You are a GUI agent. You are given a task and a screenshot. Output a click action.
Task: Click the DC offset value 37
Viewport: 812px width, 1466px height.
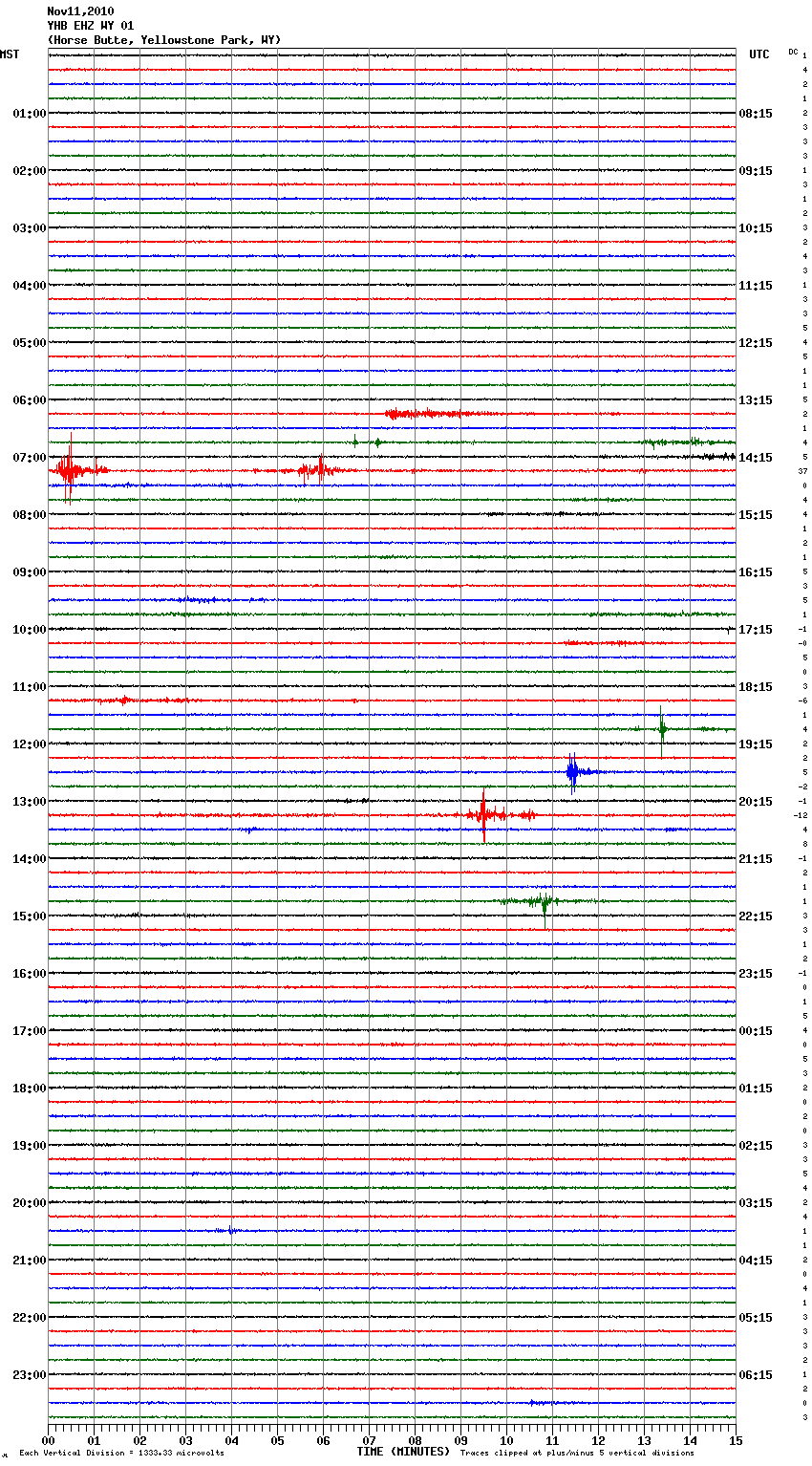(803, 471)
